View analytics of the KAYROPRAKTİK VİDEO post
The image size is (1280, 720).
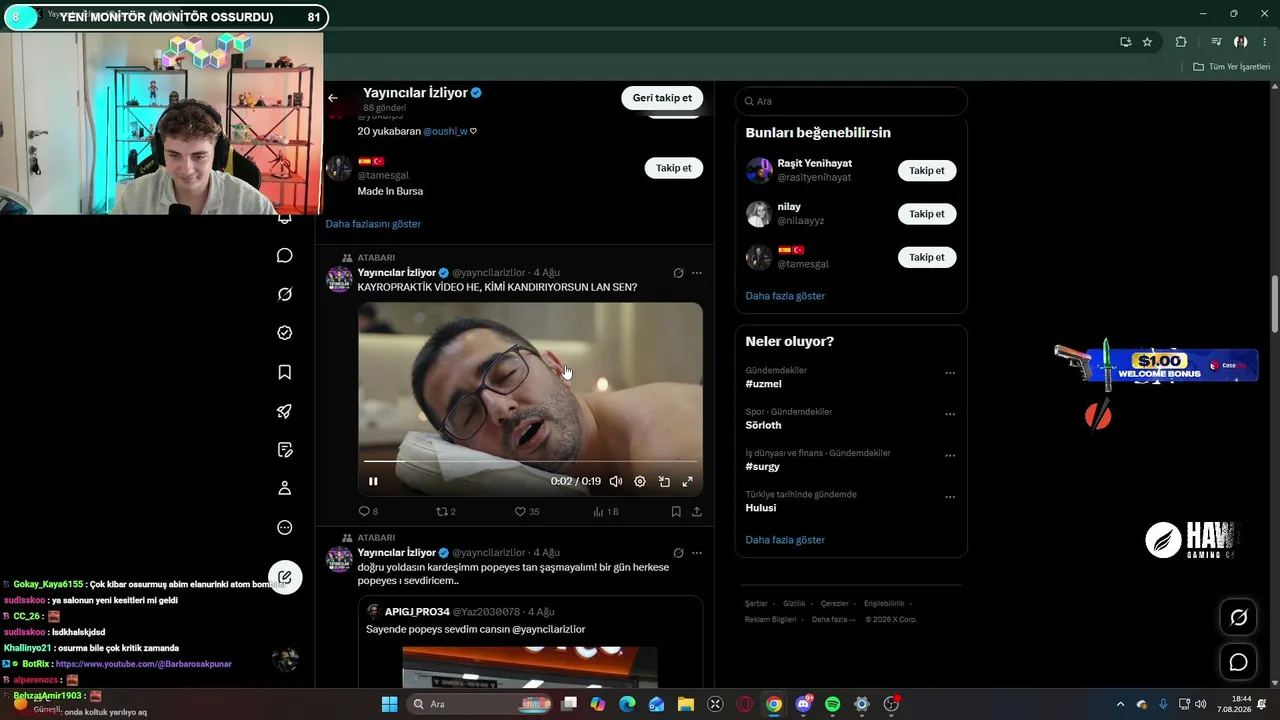click(x=605, y=511)
